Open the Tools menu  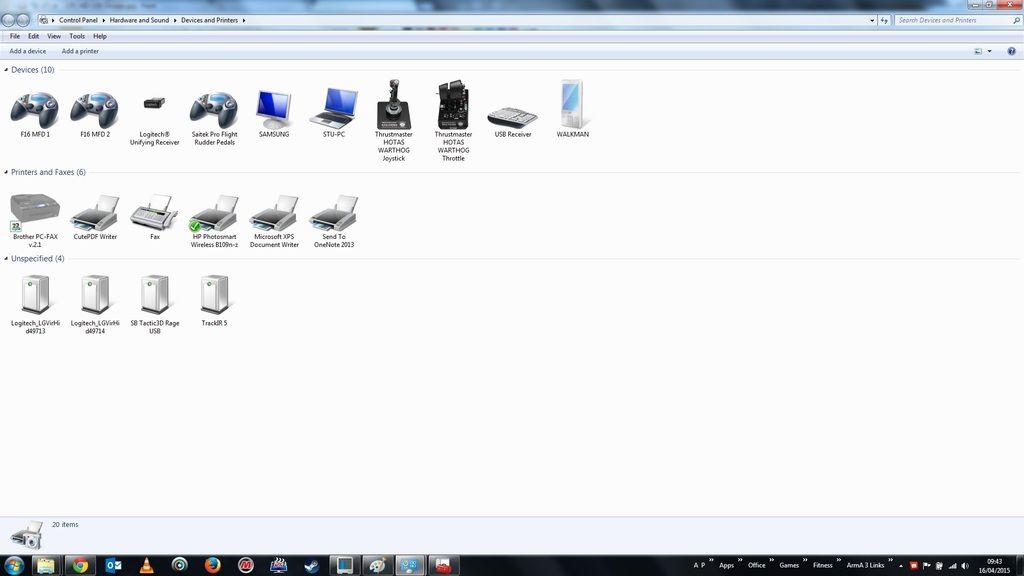pyautogui.click(x=77, y=37)
